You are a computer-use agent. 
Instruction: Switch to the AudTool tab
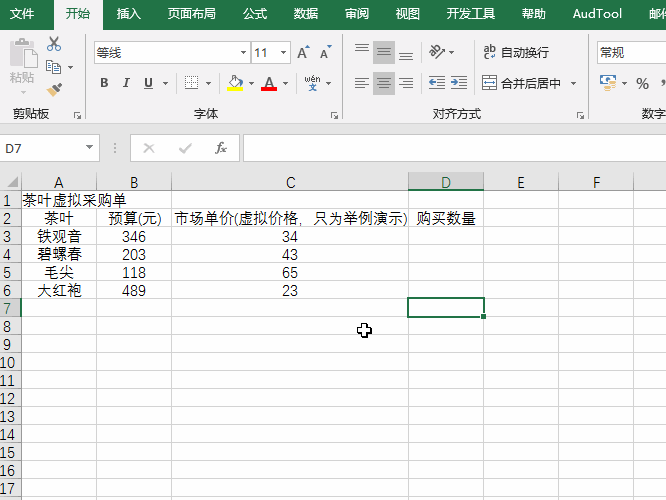[597, 14]
